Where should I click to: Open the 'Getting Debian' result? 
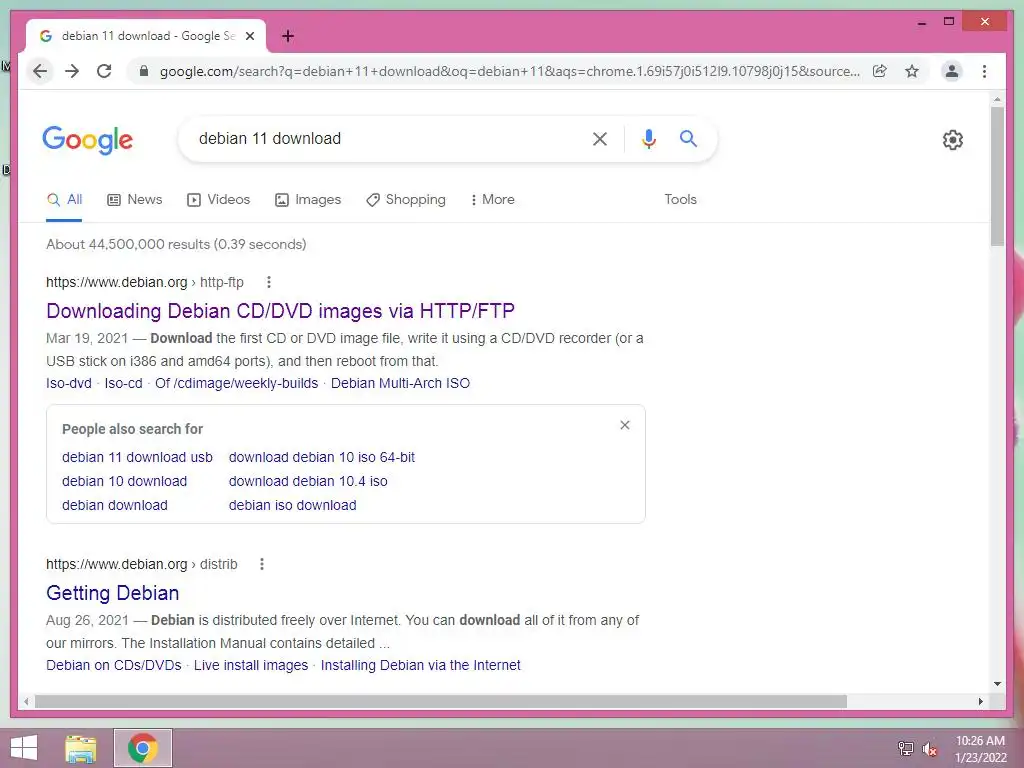[x=112, y=593]
